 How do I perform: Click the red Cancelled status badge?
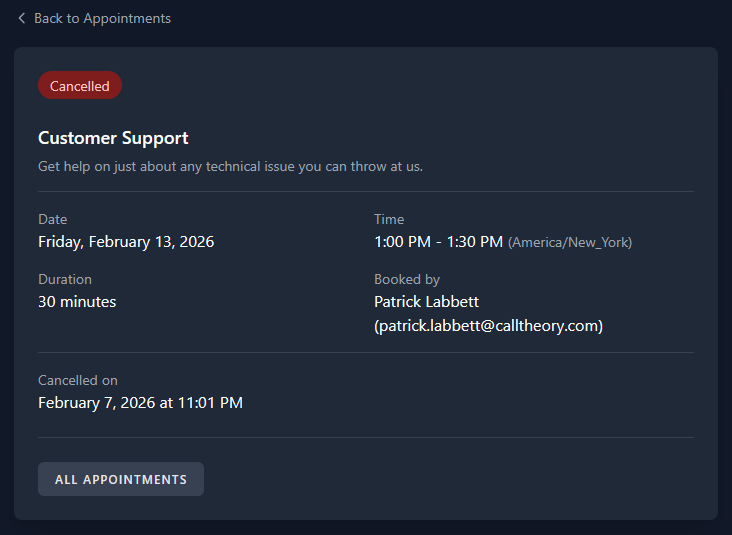tap(80, 86)
